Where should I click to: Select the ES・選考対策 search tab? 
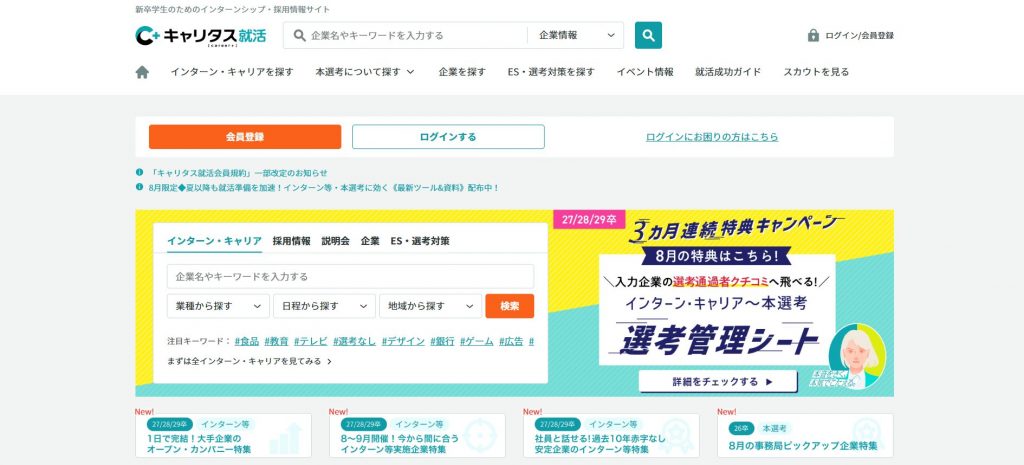point(419,241)
